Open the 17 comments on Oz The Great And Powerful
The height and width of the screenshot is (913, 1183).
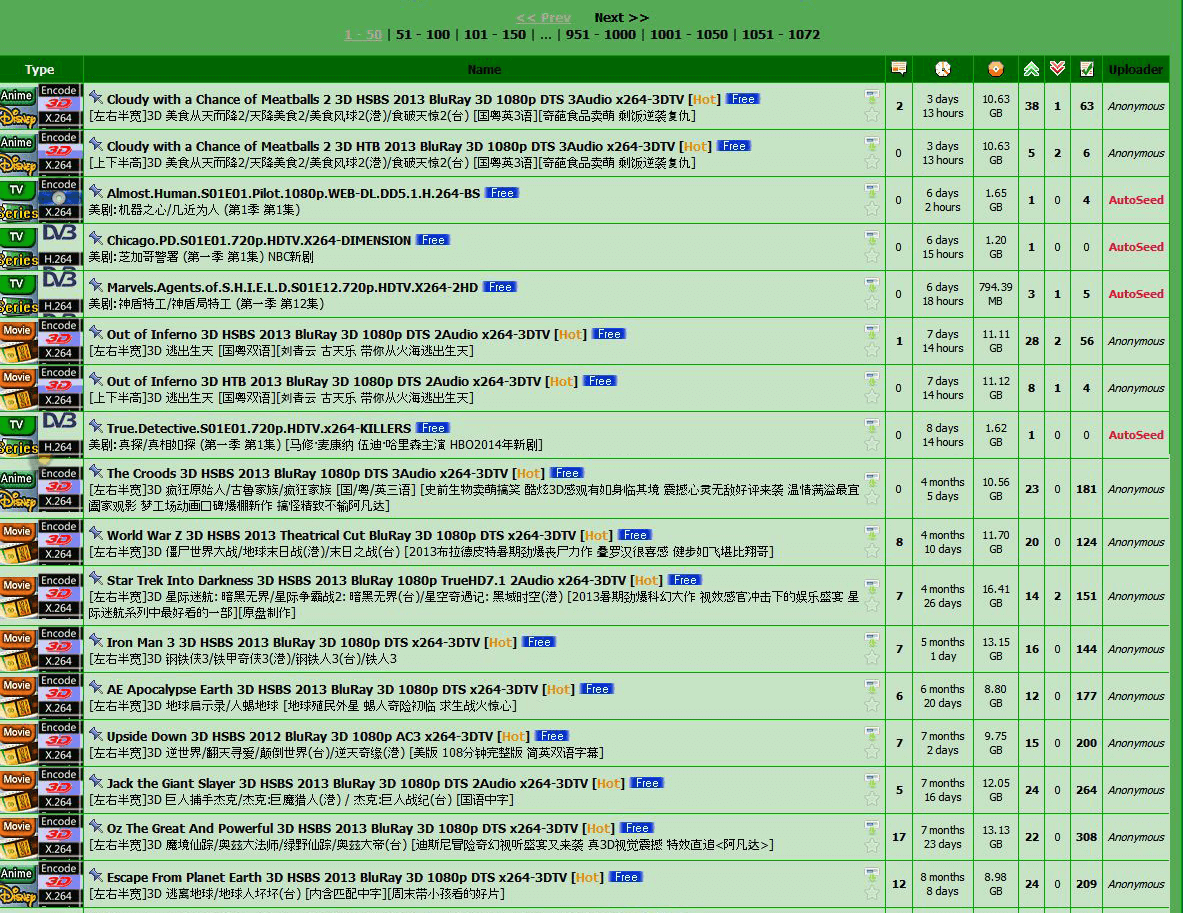pyautogui.click(x=899, y=837)
